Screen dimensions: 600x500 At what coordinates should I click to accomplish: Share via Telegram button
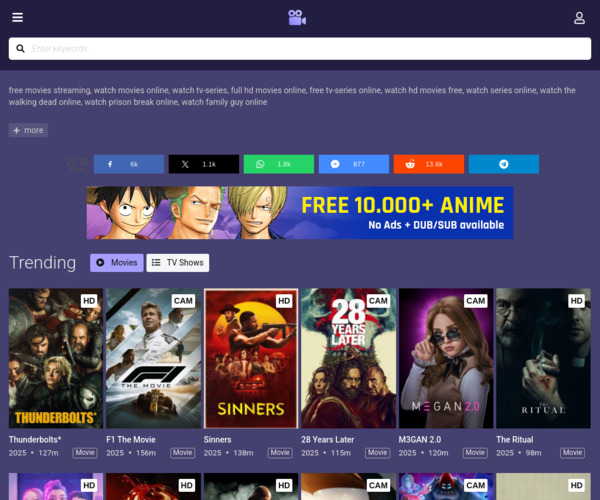tap(504, 164)
